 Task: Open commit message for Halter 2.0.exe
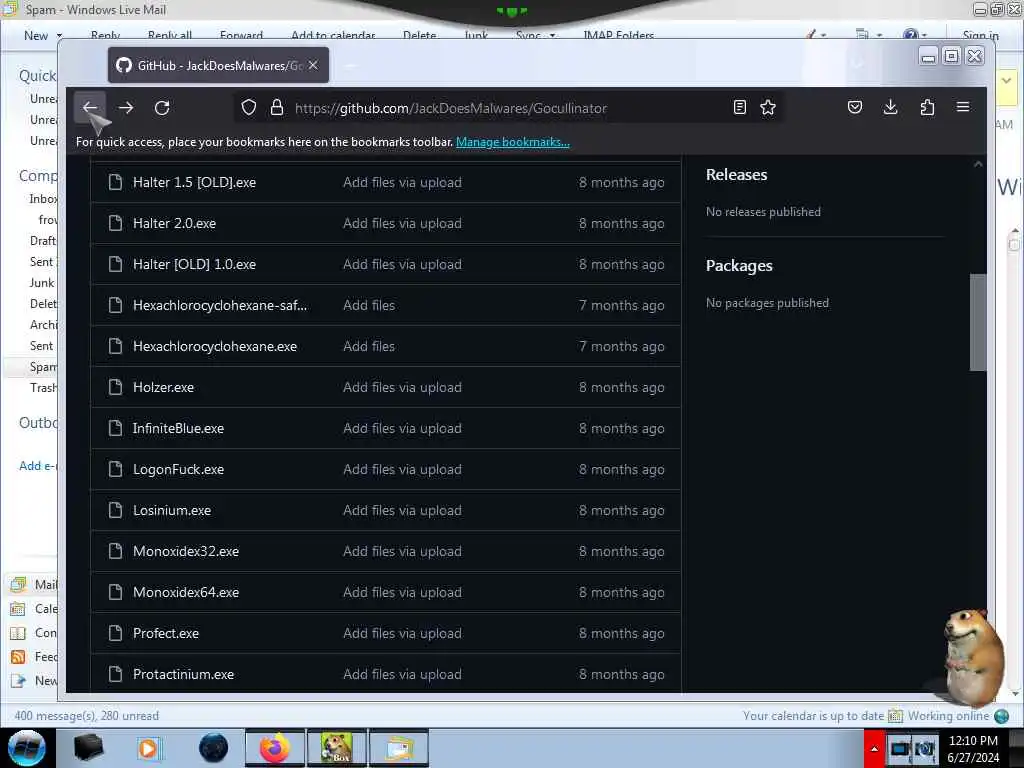click(402, 223)
